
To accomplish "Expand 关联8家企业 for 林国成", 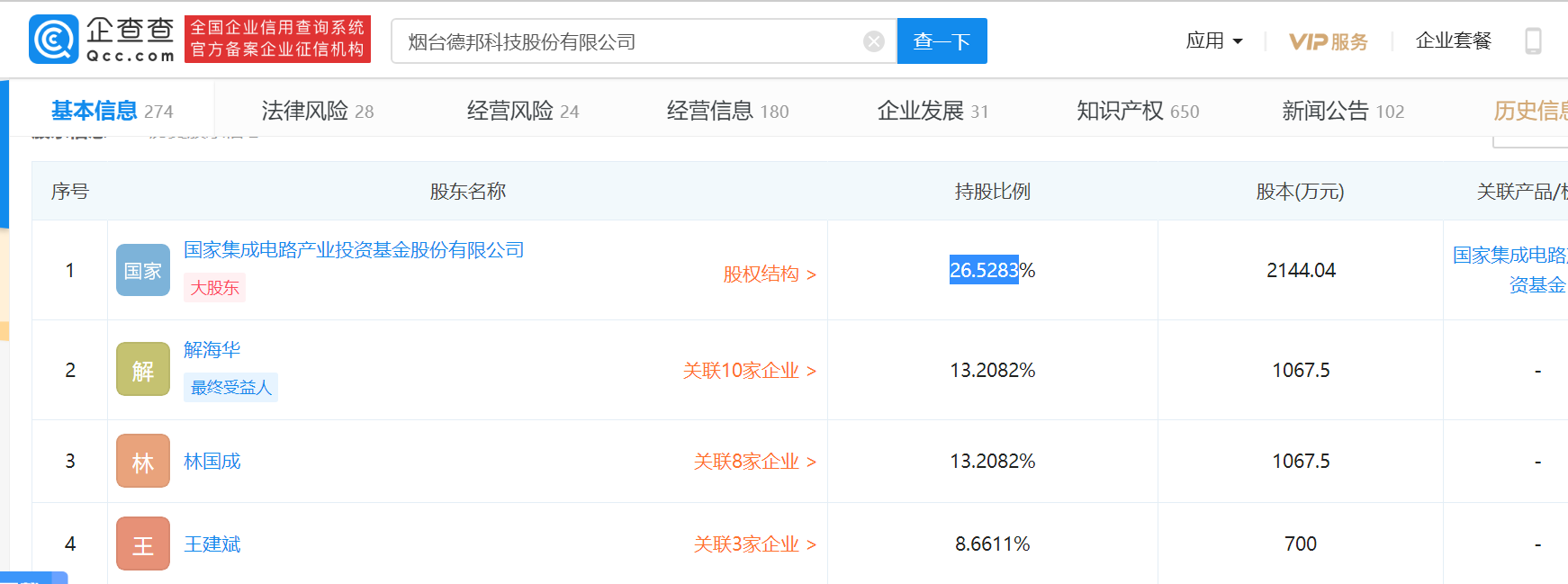I will (754, 462).
